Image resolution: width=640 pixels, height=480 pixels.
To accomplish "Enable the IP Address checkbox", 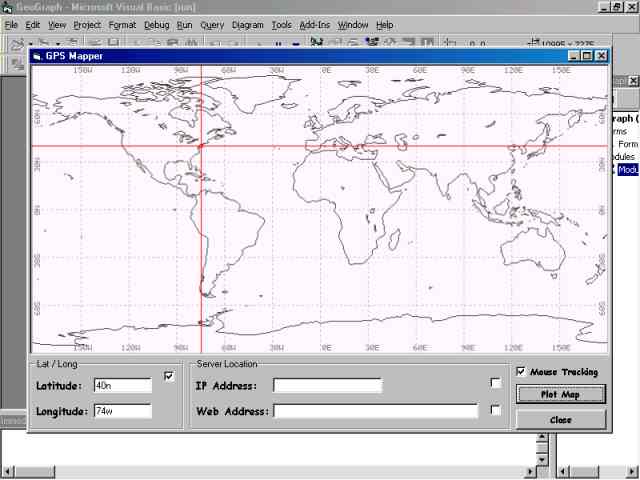I will 496,383.
